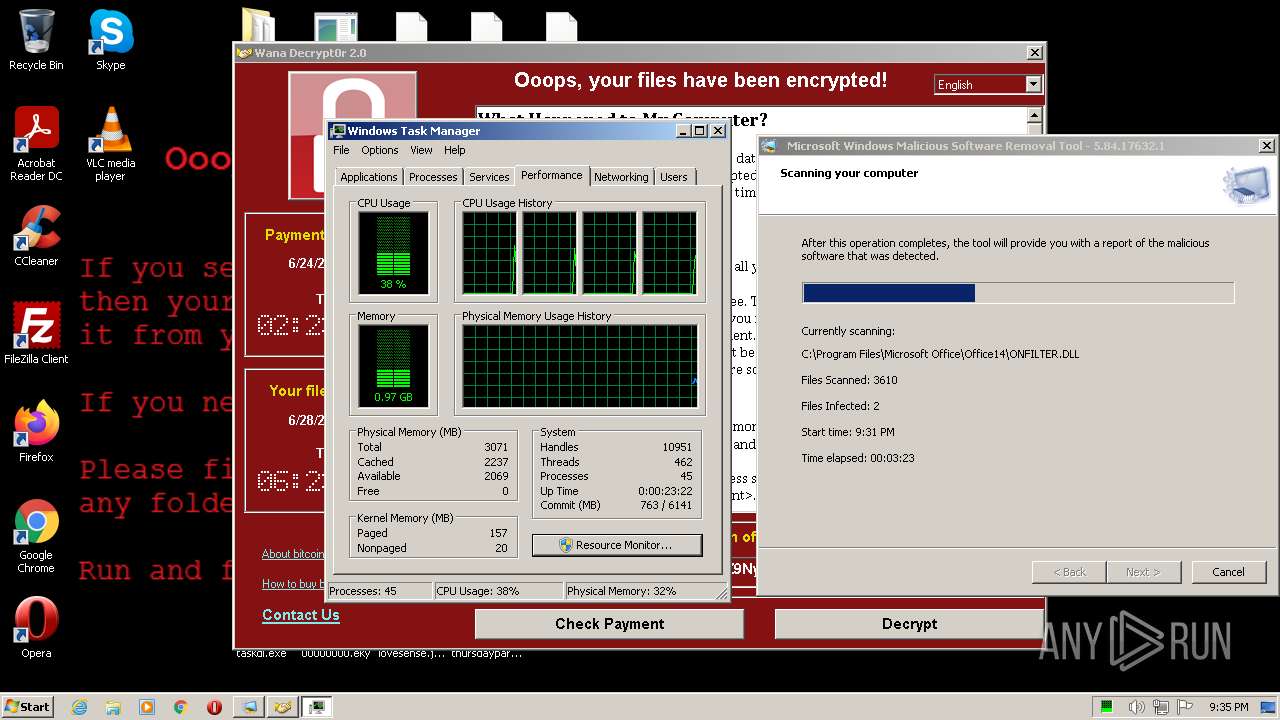
Task: Open the View menu in Task Manager
Action: click(421, 150)
